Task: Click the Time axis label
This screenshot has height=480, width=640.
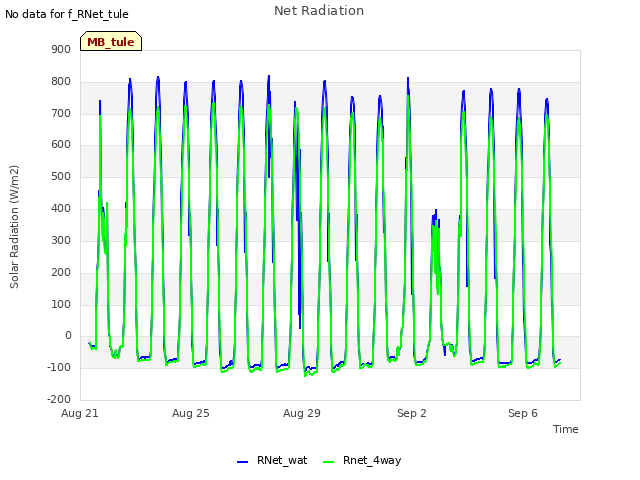Action: [x=565, y=429]
